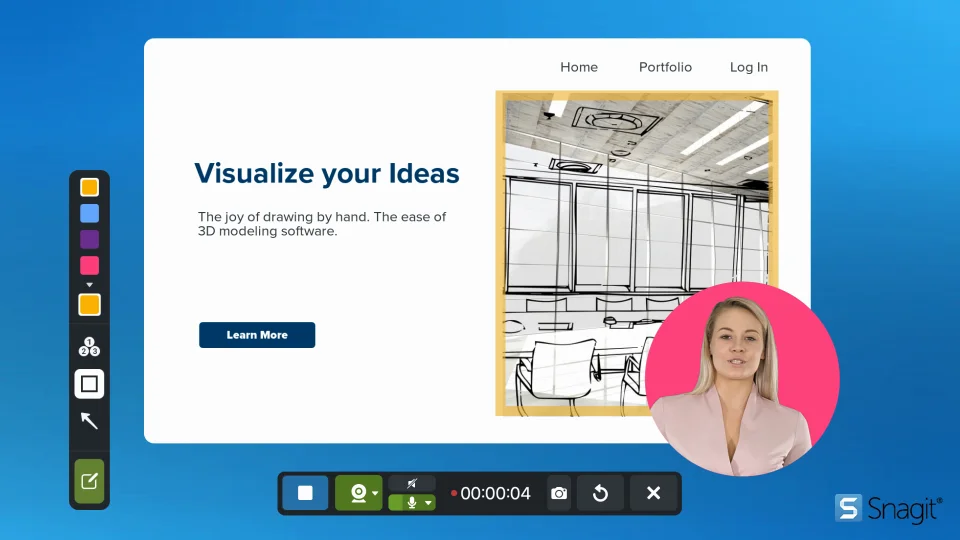960x540 pixels.
Task: Pick the purple color swatch
Action: (89, 239)
